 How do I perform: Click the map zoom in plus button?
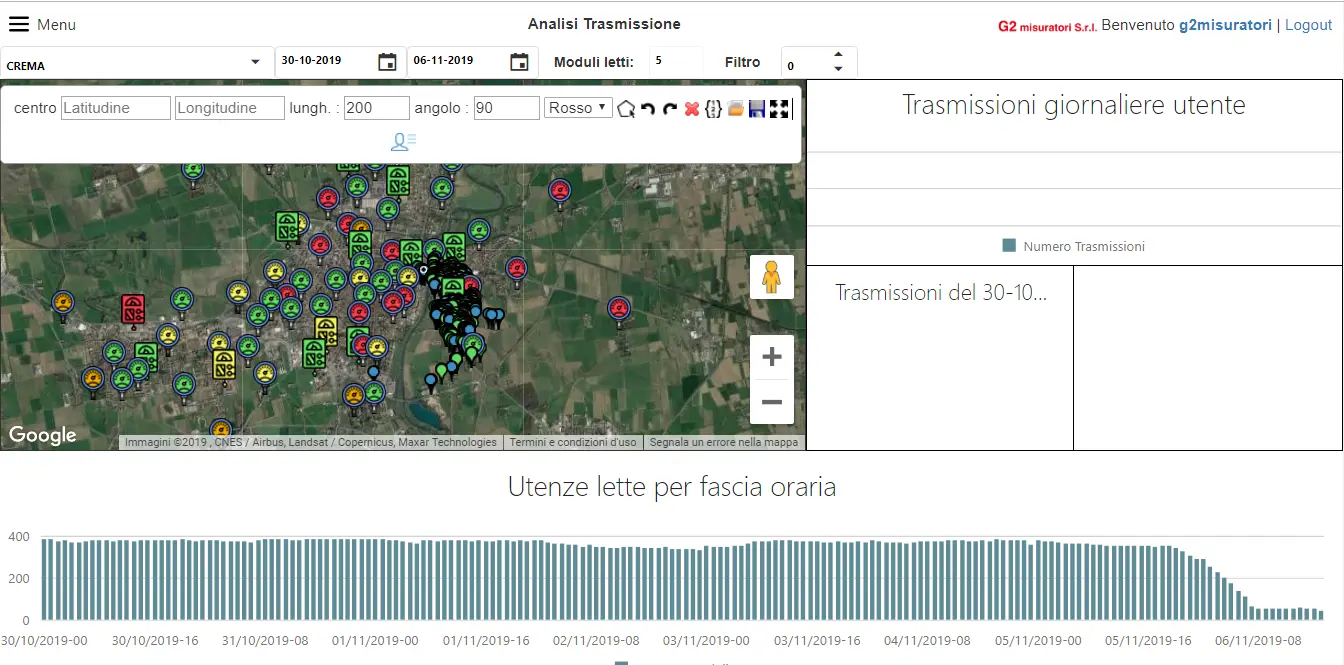[x=771, y=355]
